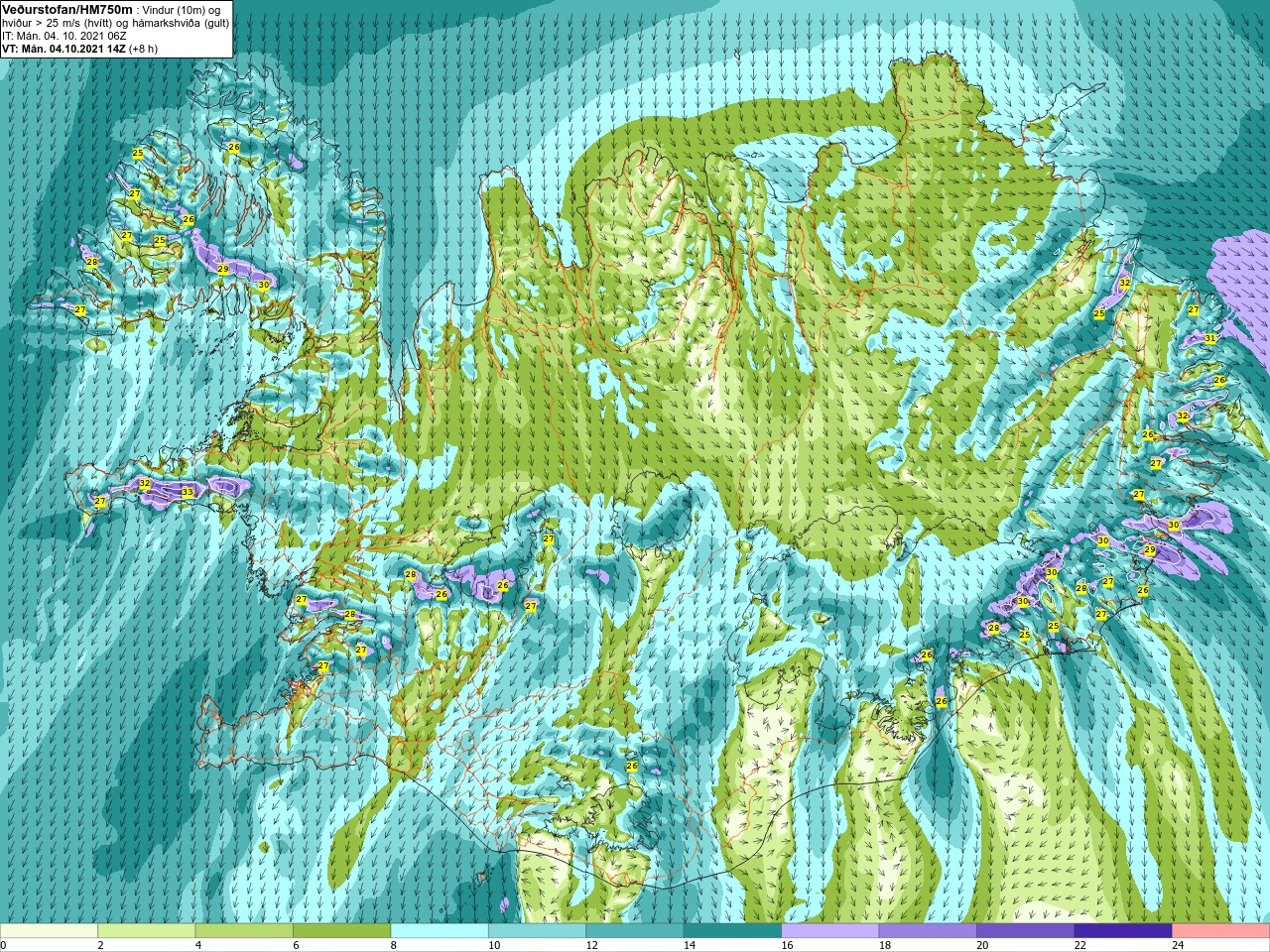Click the 0–2 m/s cream legend swatch

point(49,931)
